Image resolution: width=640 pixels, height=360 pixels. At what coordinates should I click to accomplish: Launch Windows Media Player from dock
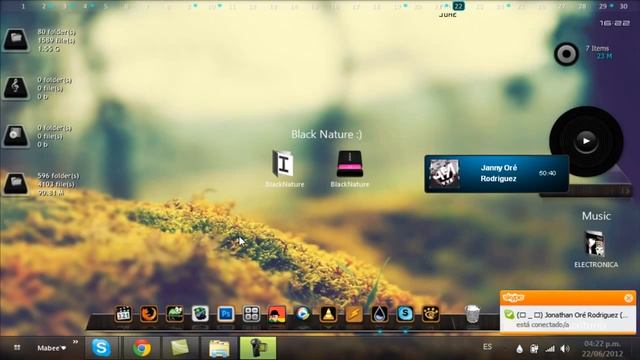click(x=302, y=314)
